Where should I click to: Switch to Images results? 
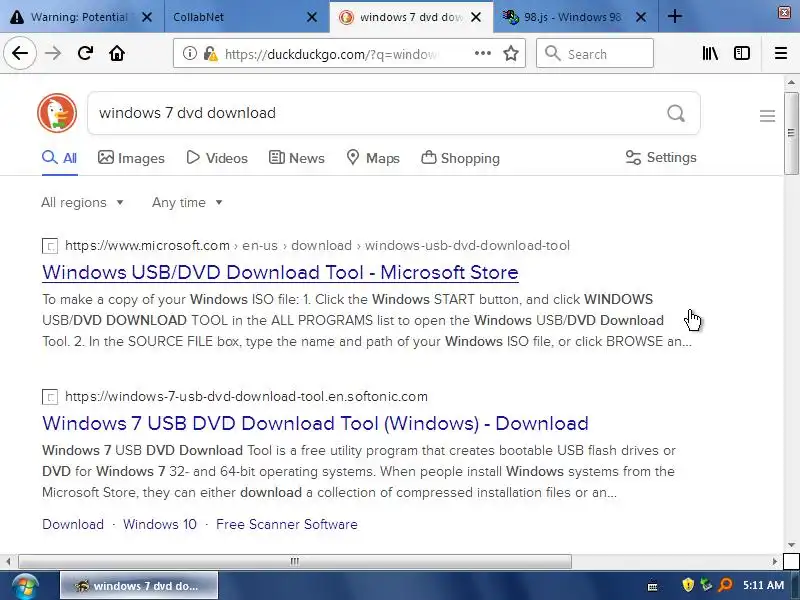coord(131,158)
